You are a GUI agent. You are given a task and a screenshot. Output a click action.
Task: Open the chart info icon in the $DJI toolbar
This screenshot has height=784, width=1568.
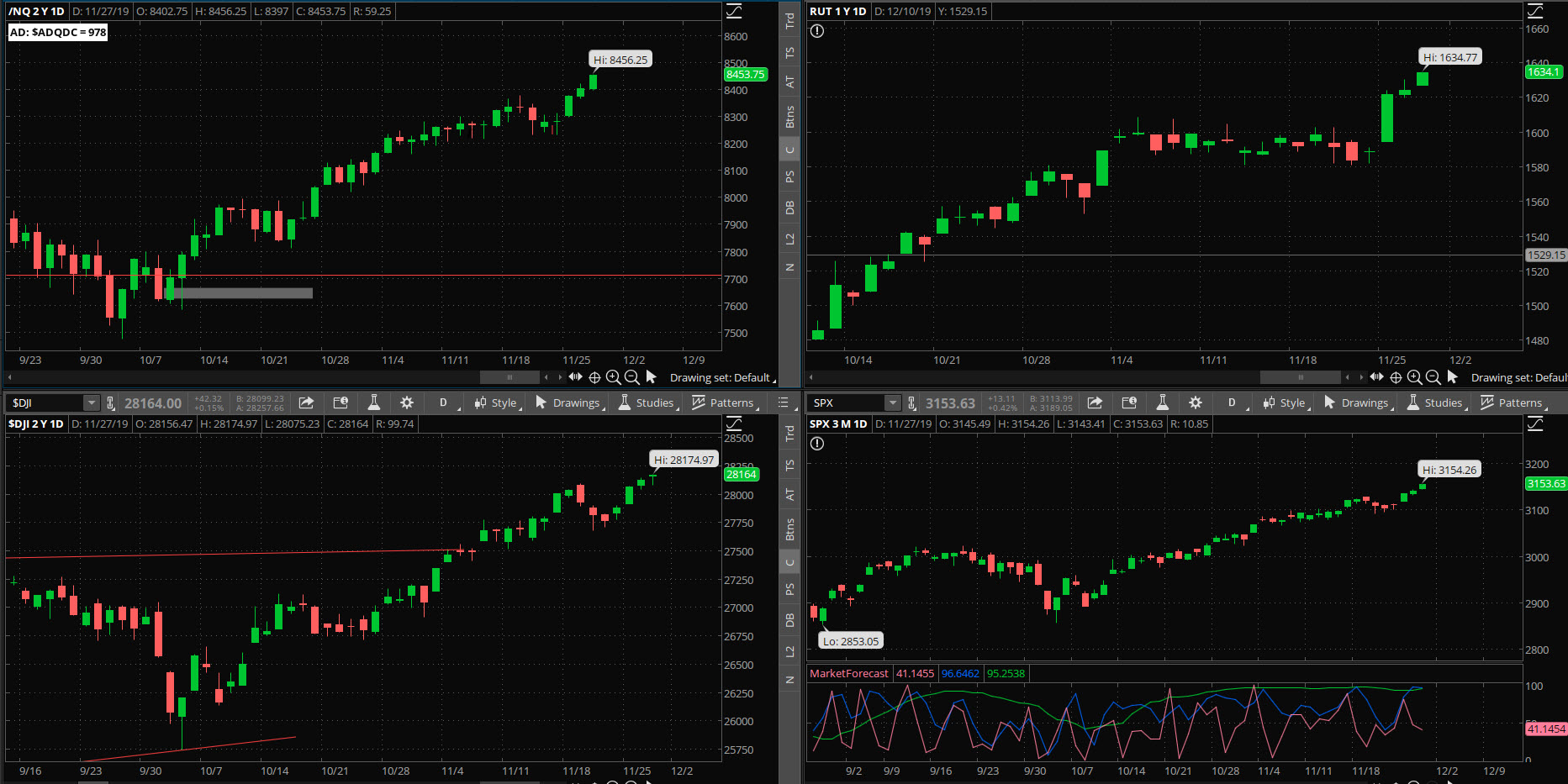[x=341, y=403]
